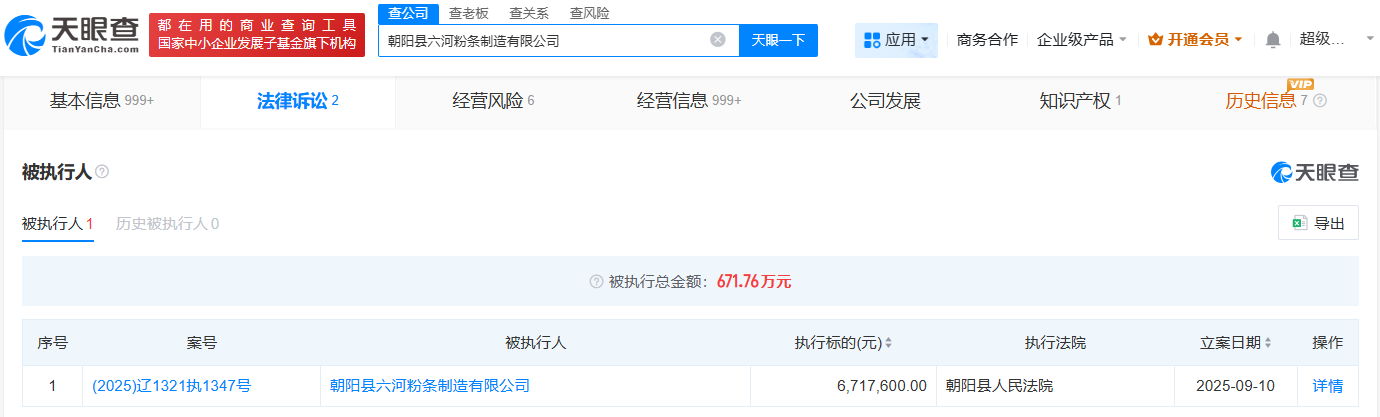Click into the company search input field
Screen dimensions: 1380x417
pos(545,40)
